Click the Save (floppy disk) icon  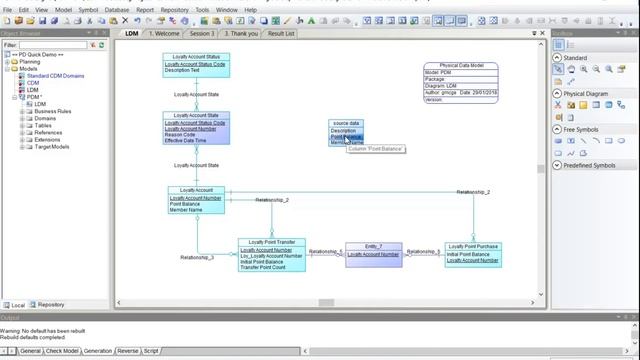pos(42,21)
